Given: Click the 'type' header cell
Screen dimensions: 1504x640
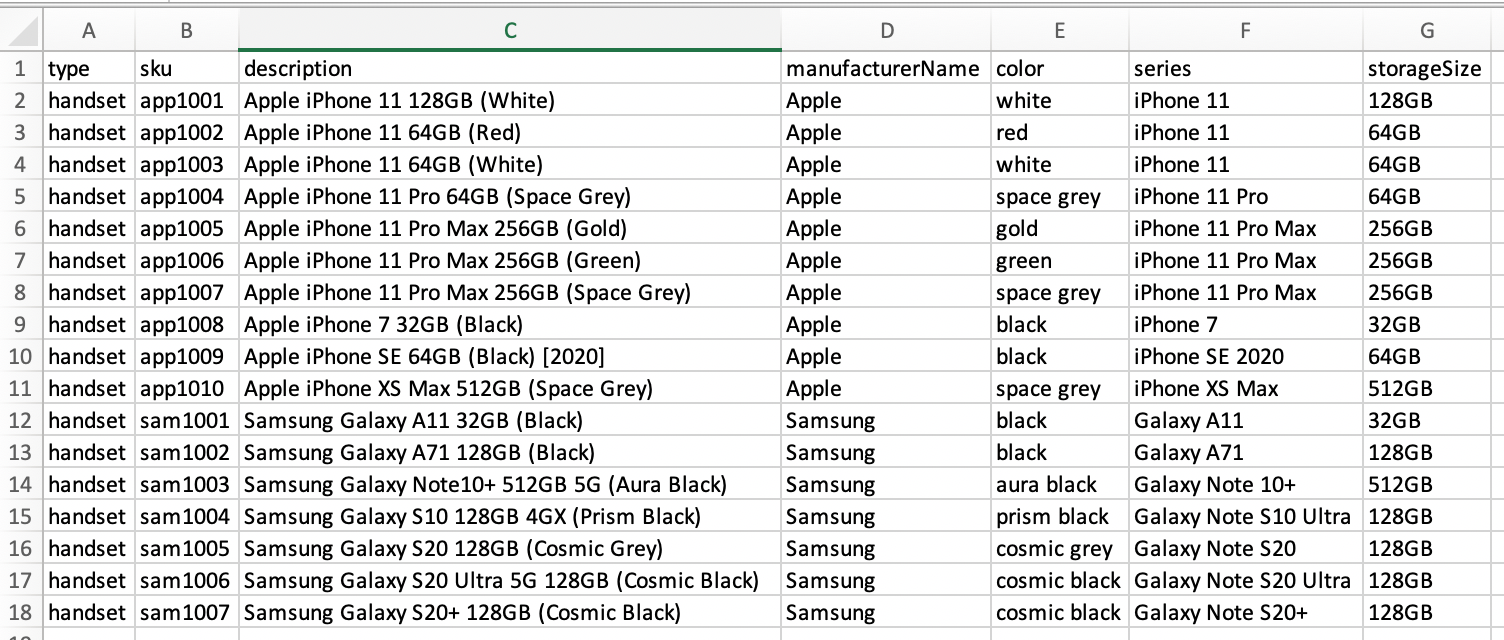Looking at the screenshot, I should point(89,68).
